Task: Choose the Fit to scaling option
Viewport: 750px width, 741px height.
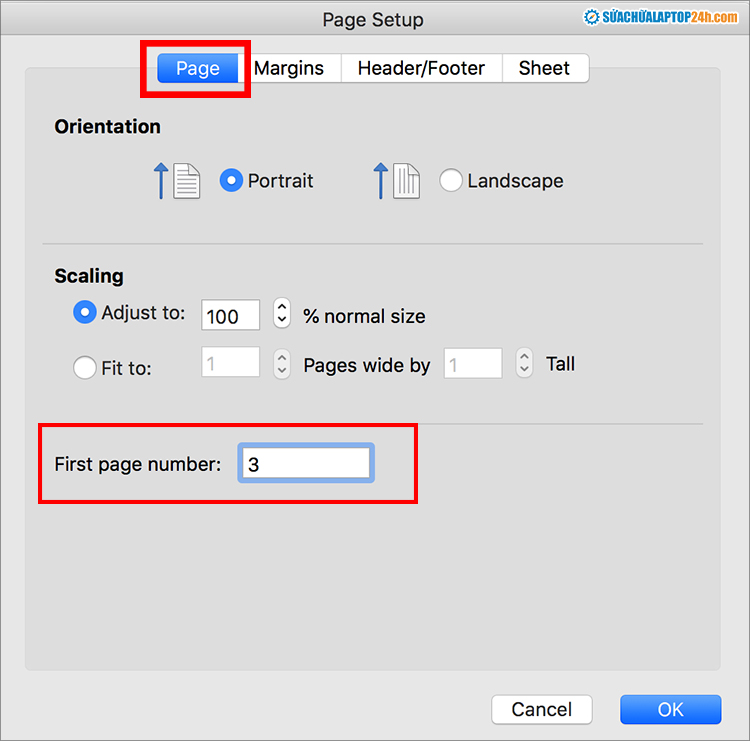Action: coord(85,367)
